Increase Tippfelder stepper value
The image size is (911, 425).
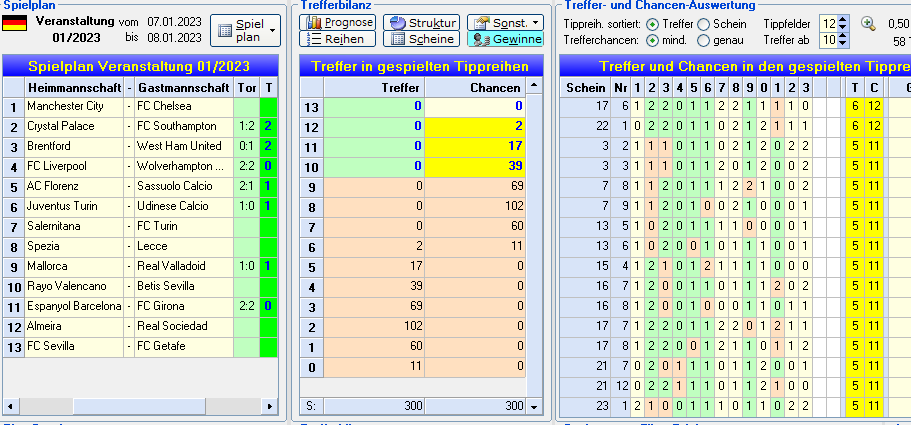(x=844, y=20)
